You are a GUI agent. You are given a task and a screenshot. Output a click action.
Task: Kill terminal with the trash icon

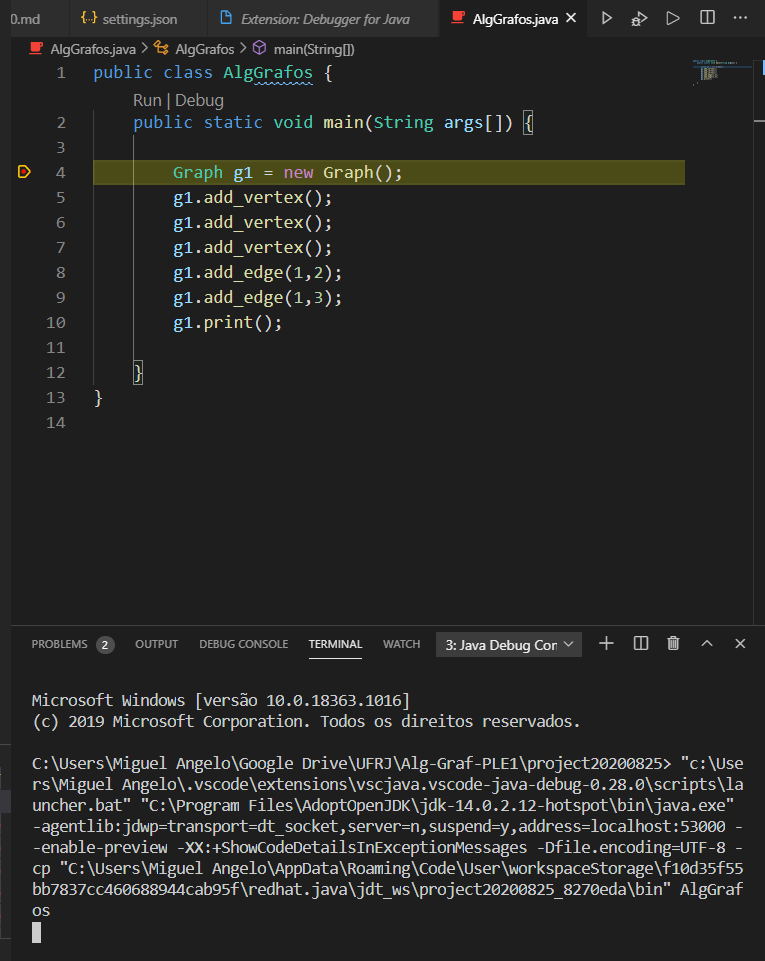673,644
